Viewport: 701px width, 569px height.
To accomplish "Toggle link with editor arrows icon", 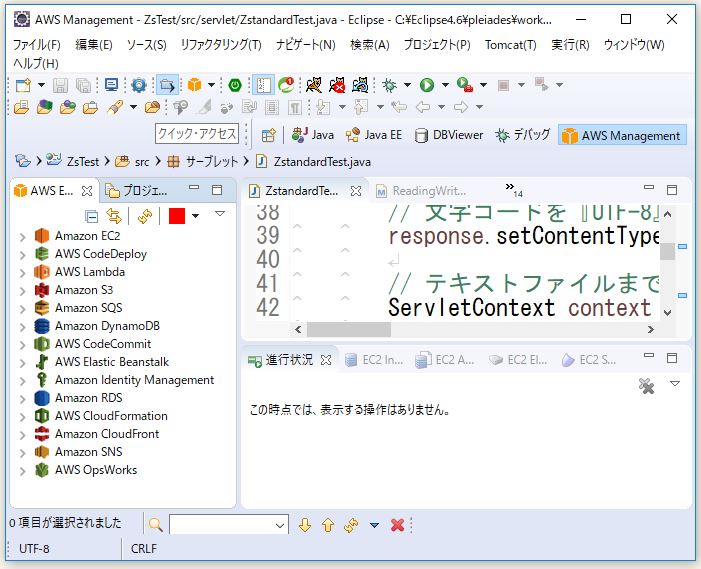I will point(114,216).
